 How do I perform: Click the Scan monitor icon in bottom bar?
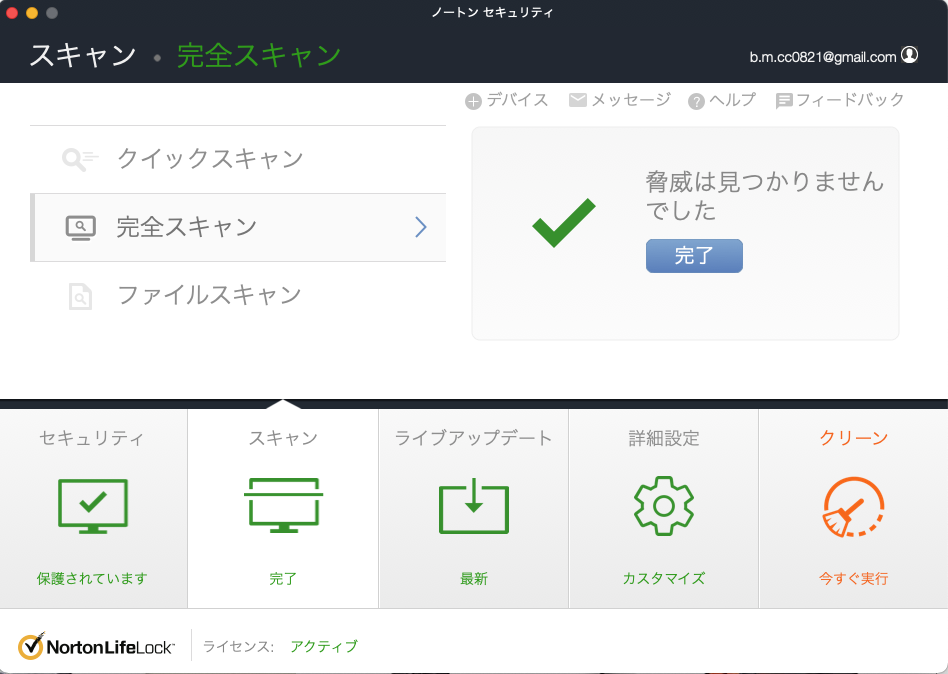point(283,505)
